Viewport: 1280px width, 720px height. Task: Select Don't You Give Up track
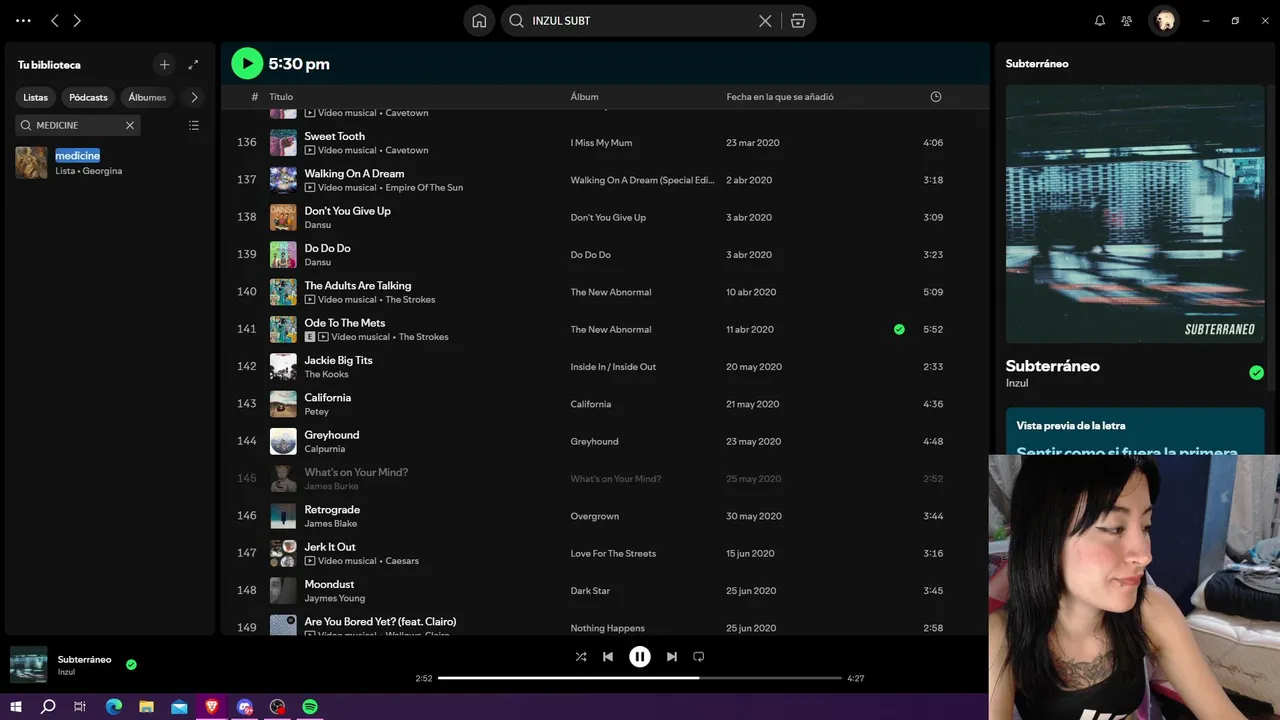pyautogui.click(x=348, y=211)
